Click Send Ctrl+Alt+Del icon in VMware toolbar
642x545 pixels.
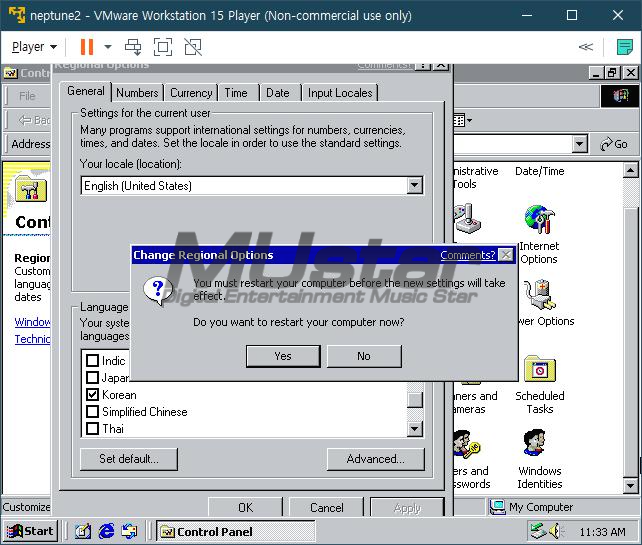[x=133, y=47]
